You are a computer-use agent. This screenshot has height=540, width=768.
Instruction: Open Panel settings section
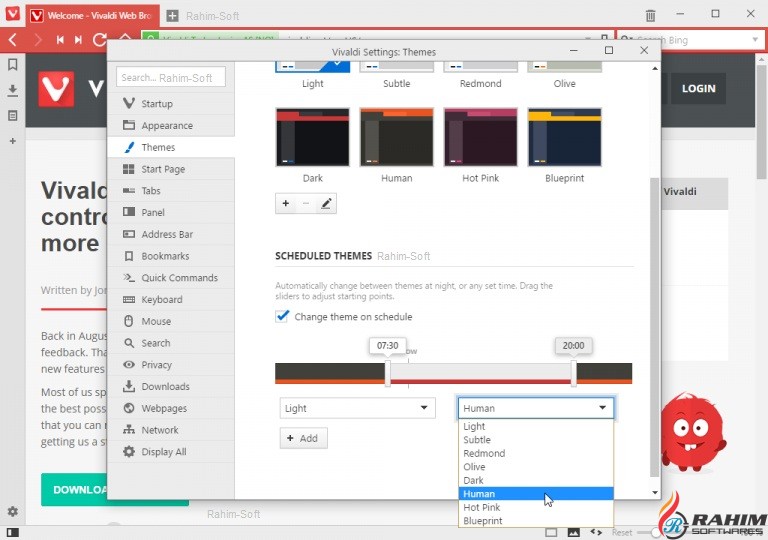[171, 212]
